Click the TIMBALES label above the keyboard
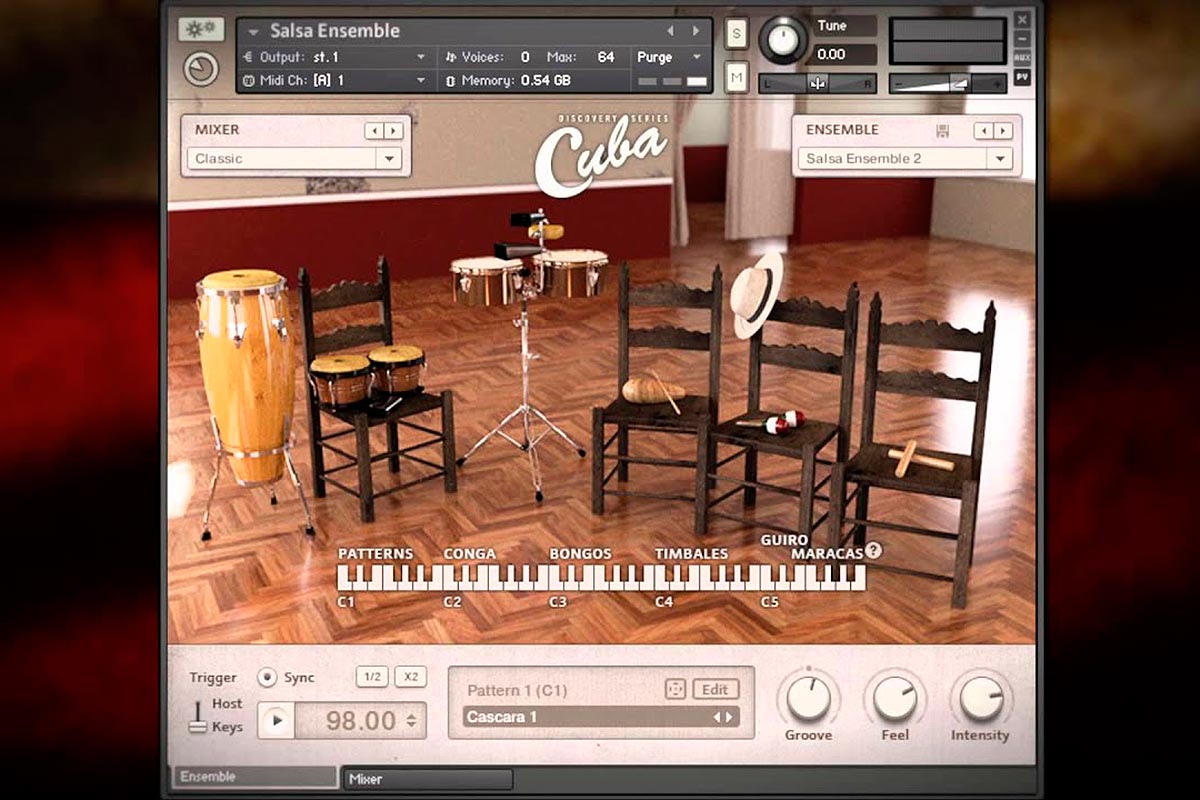Viewport: 1200px width, 800px height. coord(691,553)
